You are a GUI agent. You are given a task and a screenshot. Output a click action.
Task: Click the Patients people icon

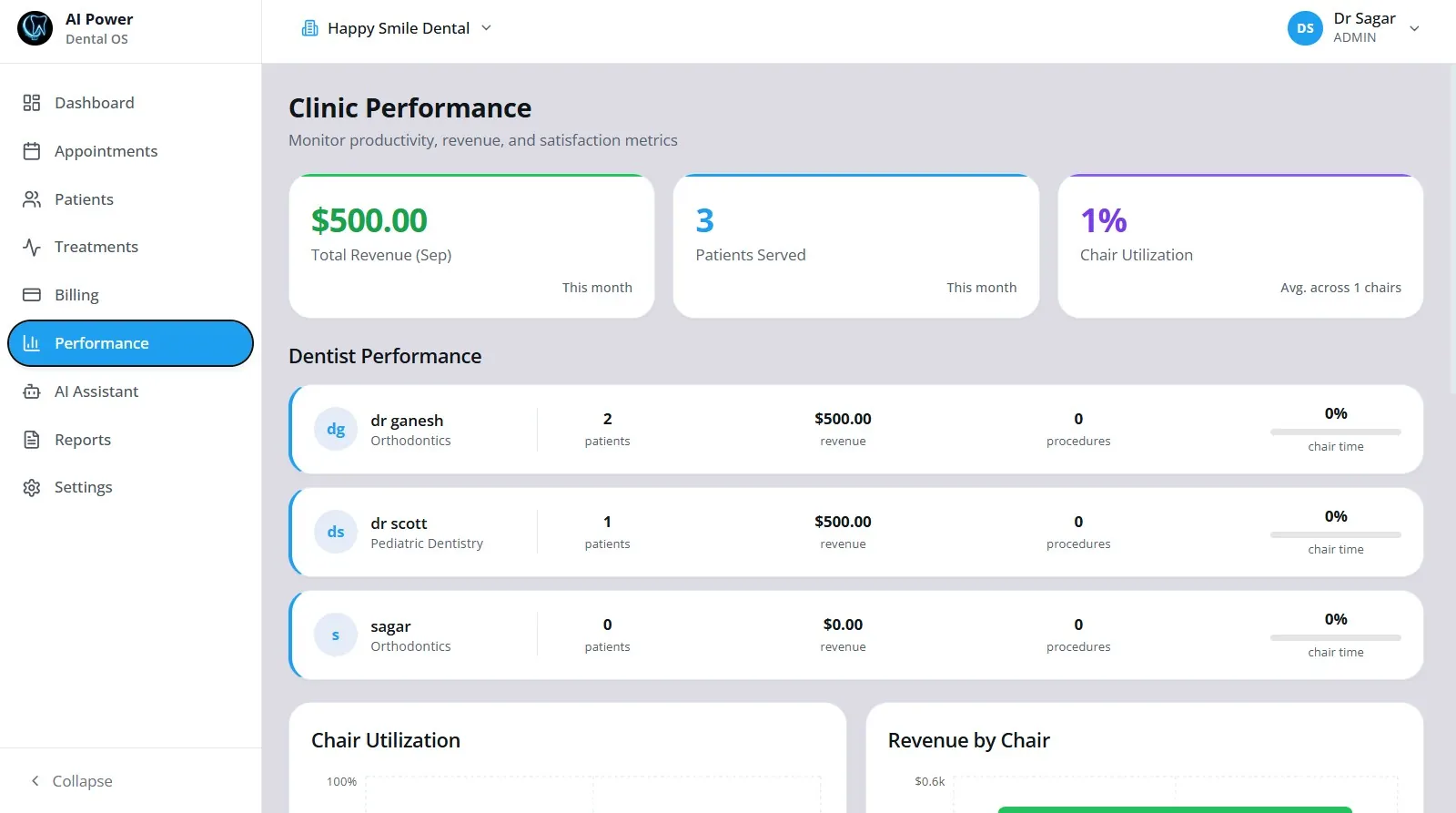[x=32, y=199]
